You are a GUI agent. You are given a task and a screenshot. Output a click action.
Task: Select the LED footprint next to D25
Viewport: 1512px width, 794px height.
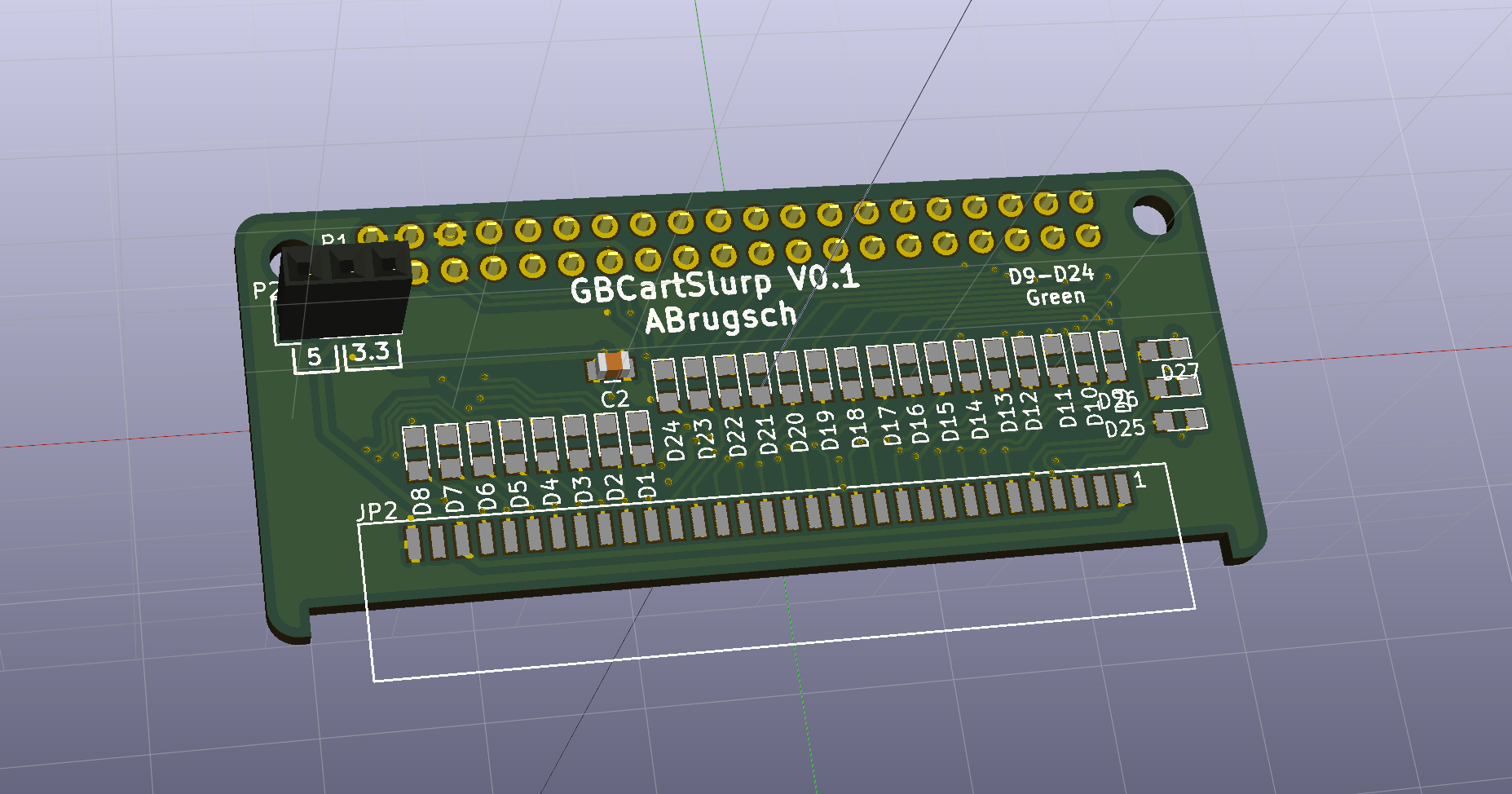click(x=1180, y=420)
